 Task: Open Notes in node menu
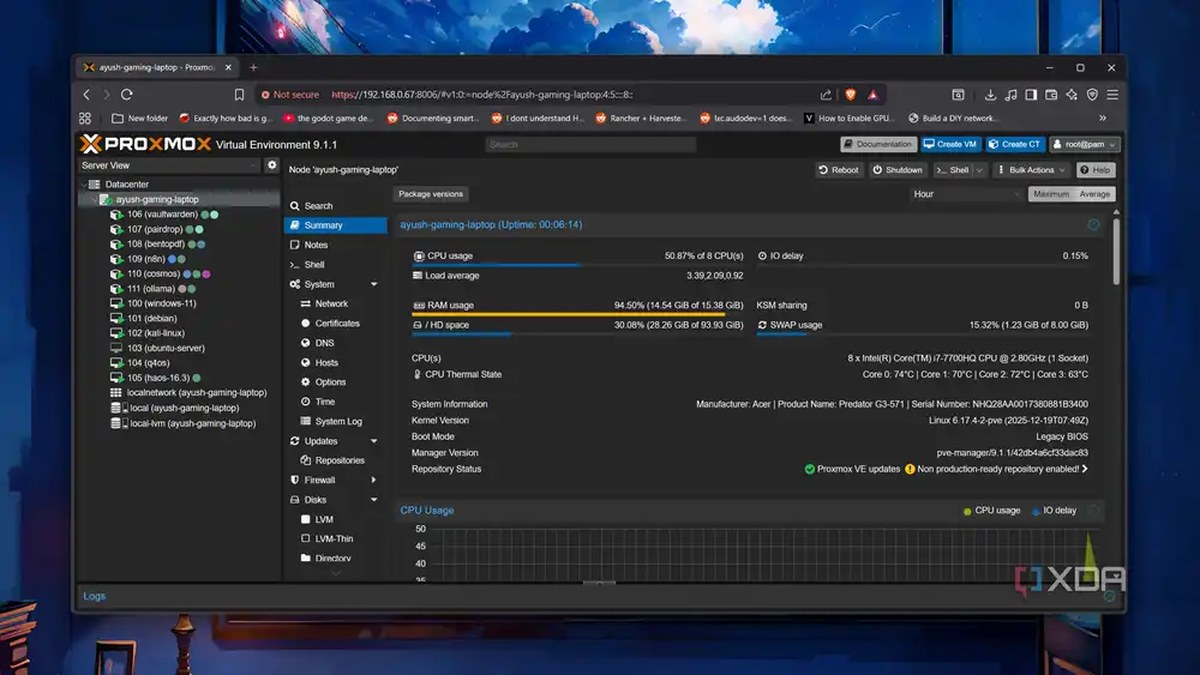335,245
